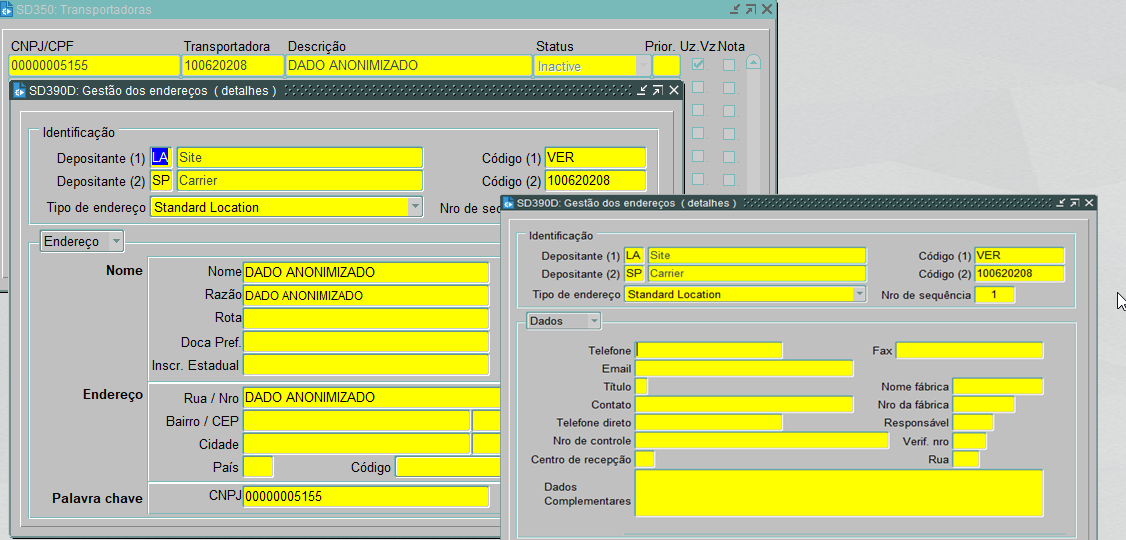Image resolution: width=1126 pixels, height=540 pixels.
Task: Maximize the front SD390D details window
Action: click(x=1073, y=203)
